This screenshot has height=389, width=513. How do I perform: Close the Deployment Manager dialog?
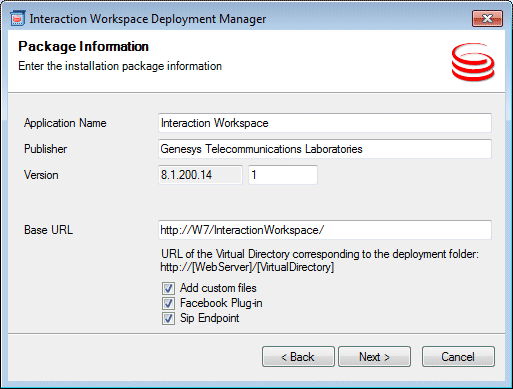tap(487, 18)
